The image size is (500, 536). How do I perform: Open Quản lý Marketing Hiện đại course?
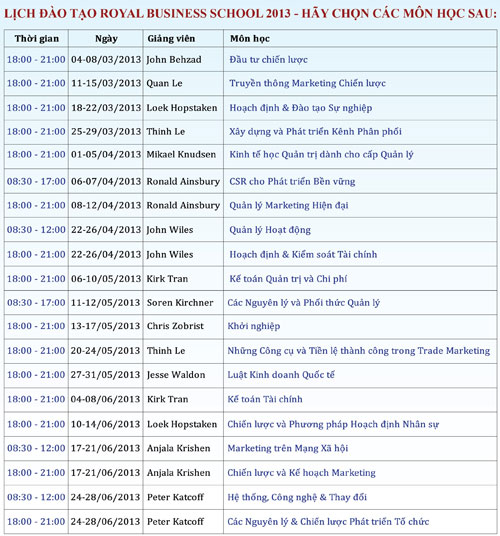click(x=288, y=205)
